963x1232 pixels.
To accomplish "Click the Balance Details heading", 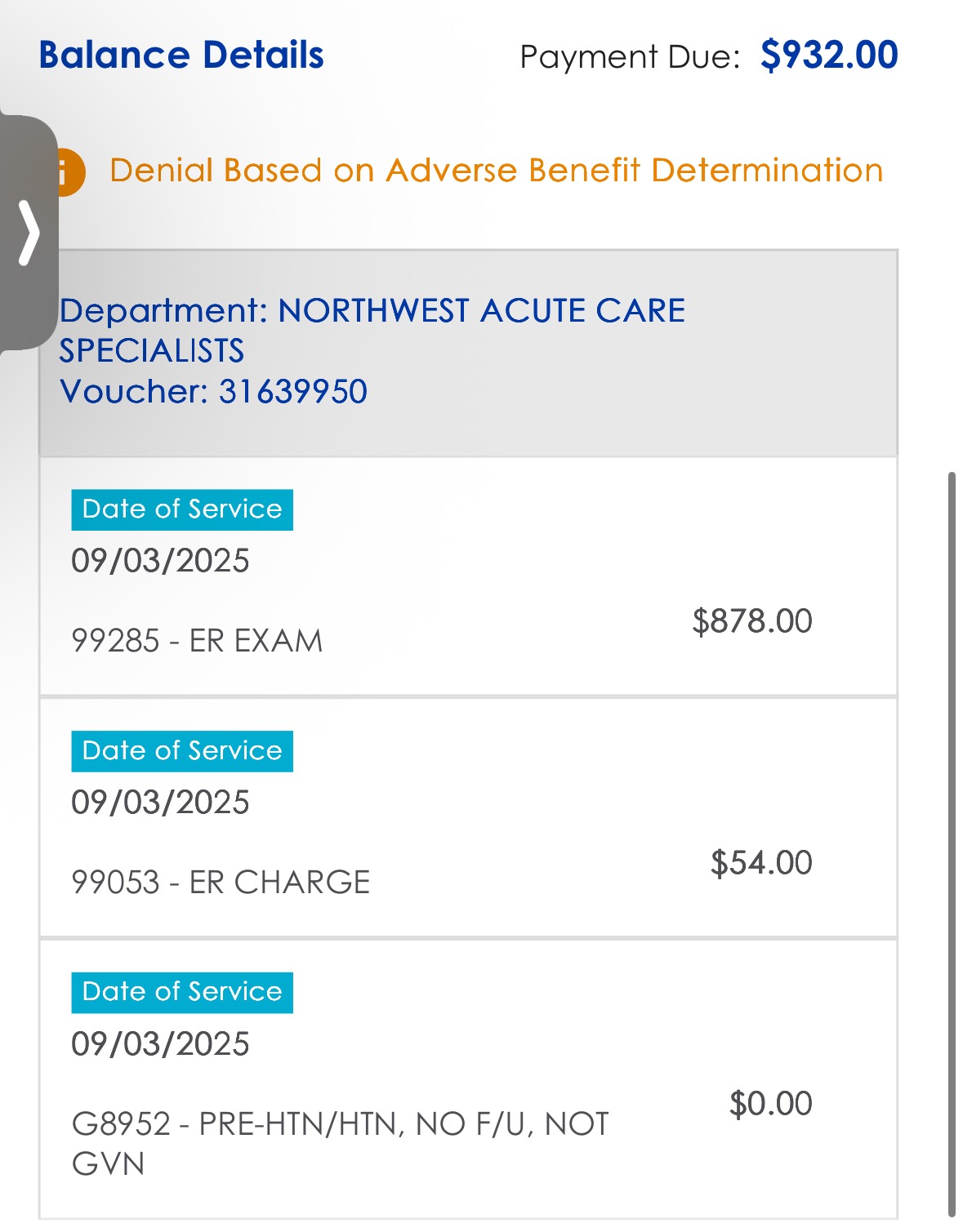I will pos(181,56).
